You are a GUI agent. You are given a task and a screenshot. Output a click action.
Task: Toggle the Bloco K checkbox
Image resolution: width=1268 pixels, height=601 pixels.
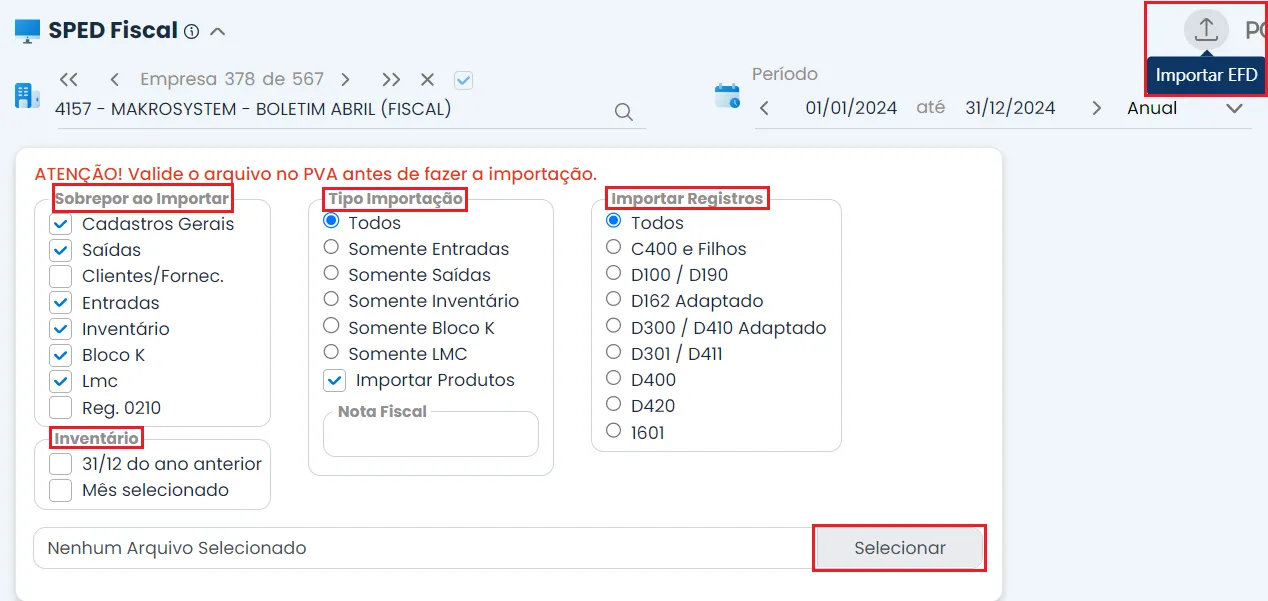pyautogui.click(x=61, y=355)
